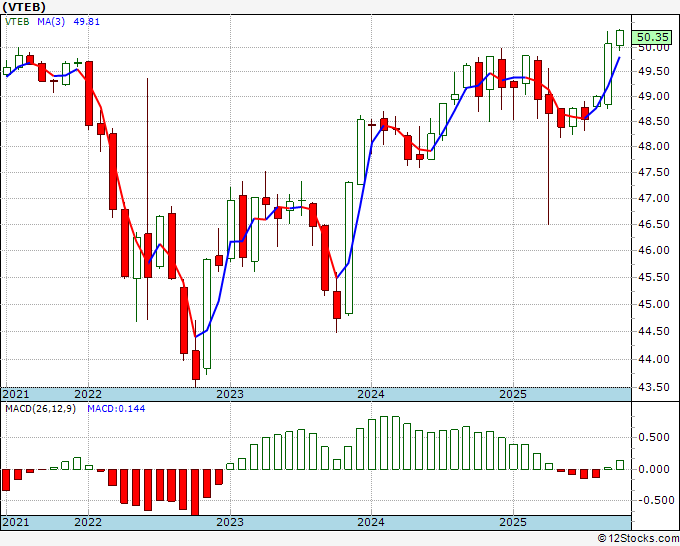Click the 44.00 price axis label

pyautogui.click(x=654, y=359)
